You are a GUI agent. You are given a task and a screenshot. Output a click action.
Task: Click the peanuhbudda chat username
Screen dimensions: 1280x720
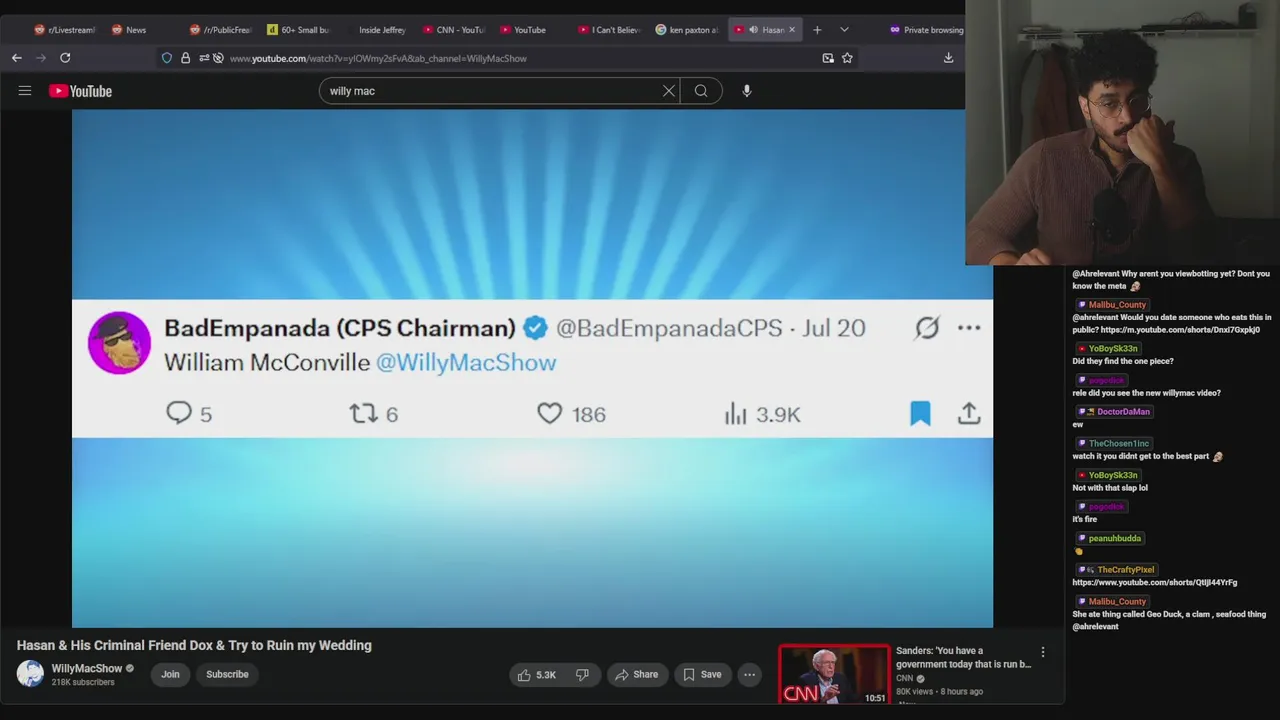(1114, 538)
